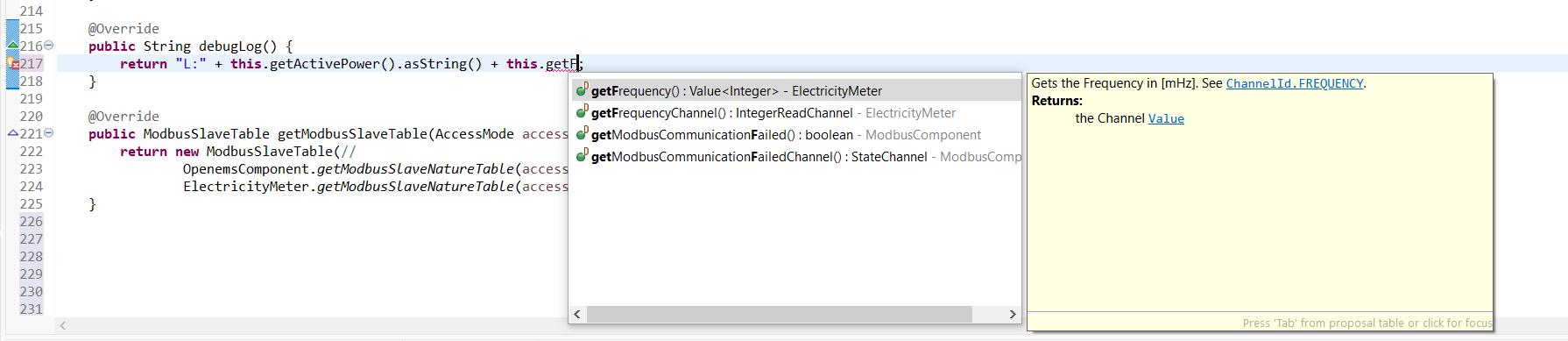Click the proposal list left scroll arrow
The image size is (1568, 341).
point(577,314)
